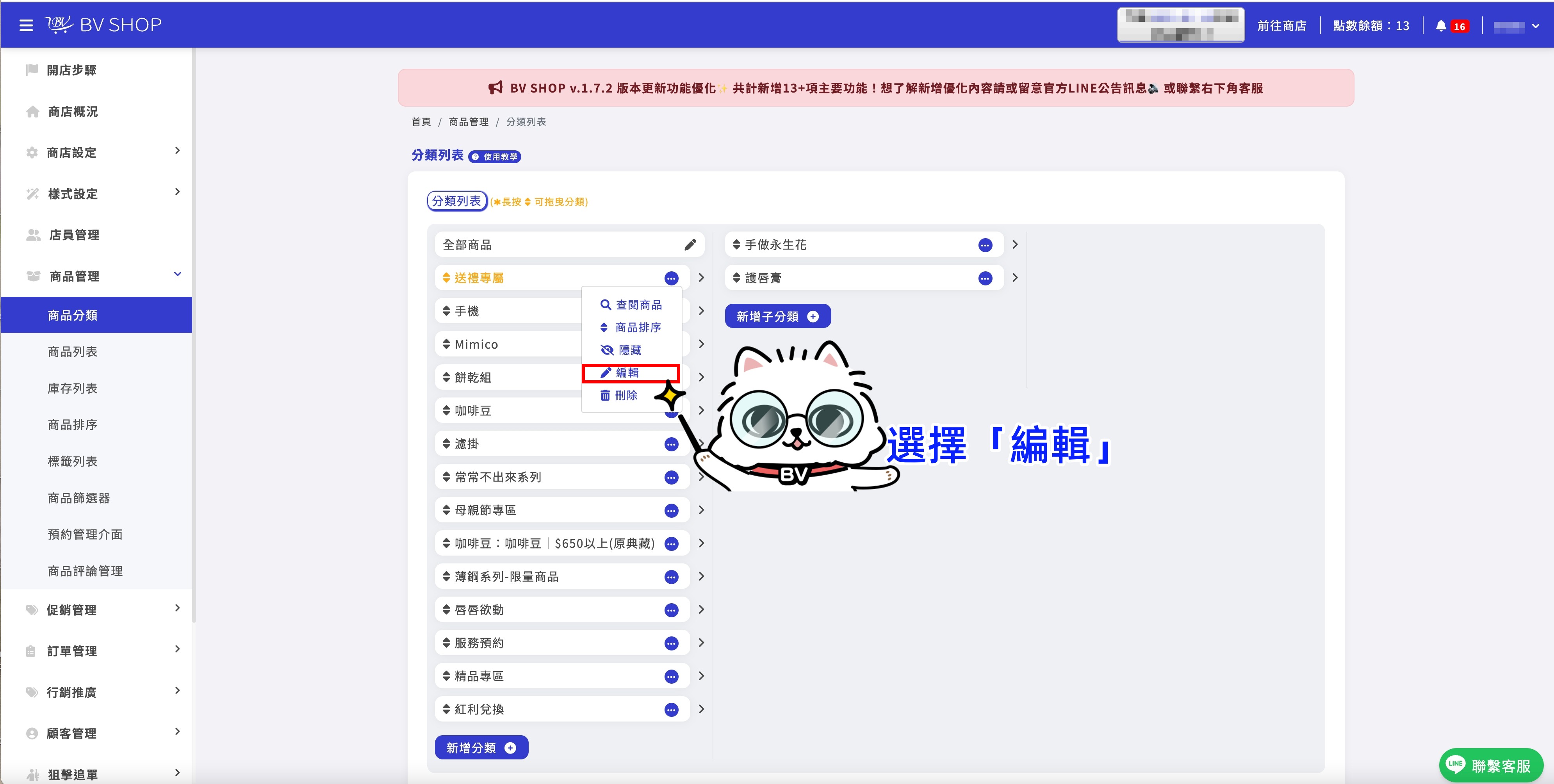
Task: Open more options for 精品專區
Action: (672, 677)
